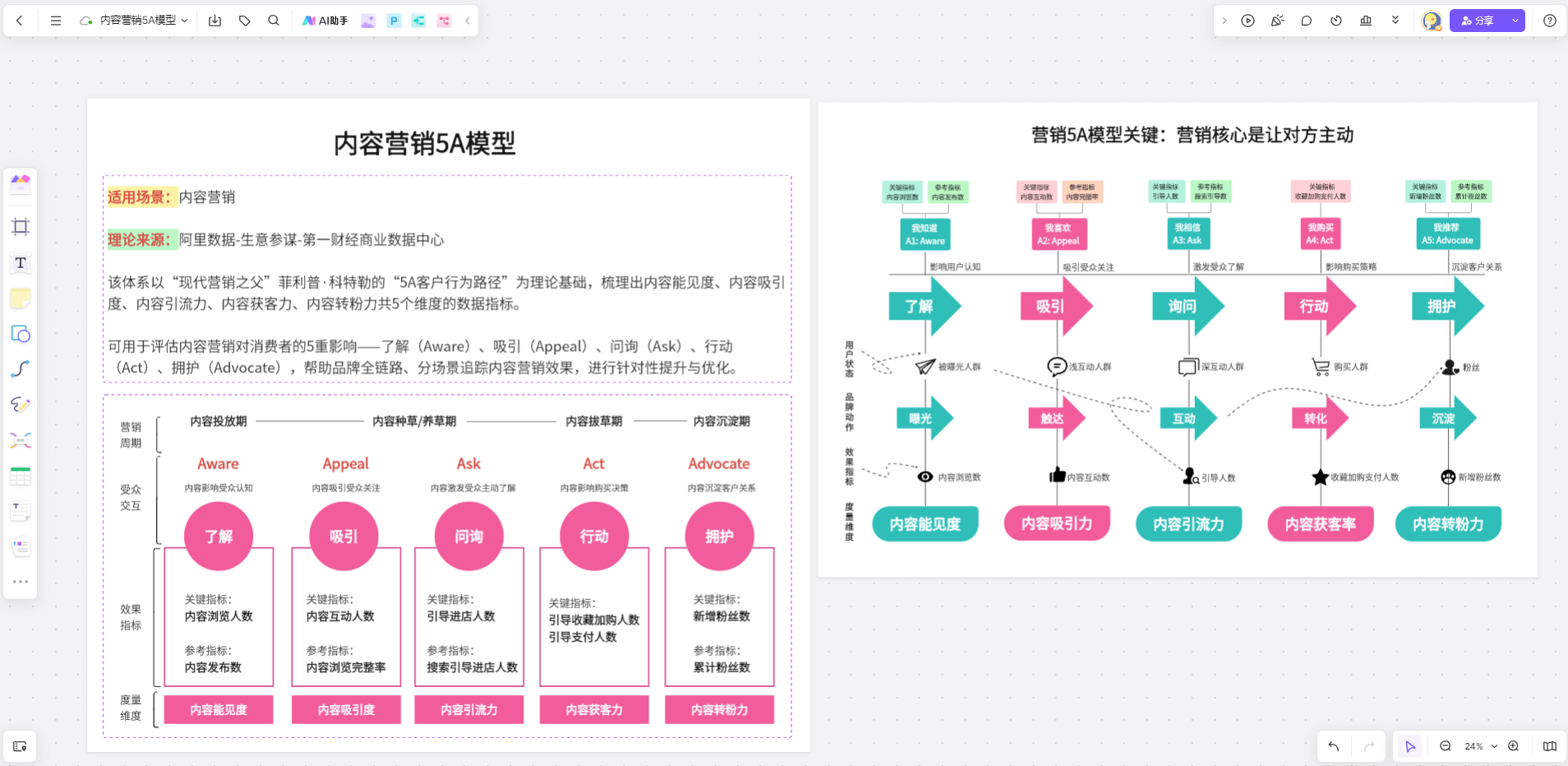Open the AI助手 assistant

[x=325, y=21]
